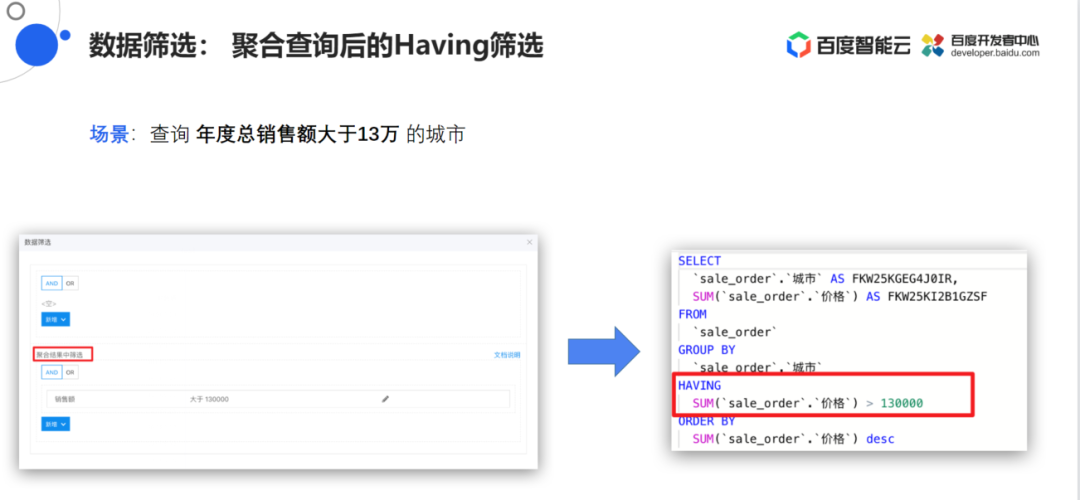Screen dimensions: 1080x500
Task: Click the desc keyword in the SQL
Action: [x=880, y=439]
